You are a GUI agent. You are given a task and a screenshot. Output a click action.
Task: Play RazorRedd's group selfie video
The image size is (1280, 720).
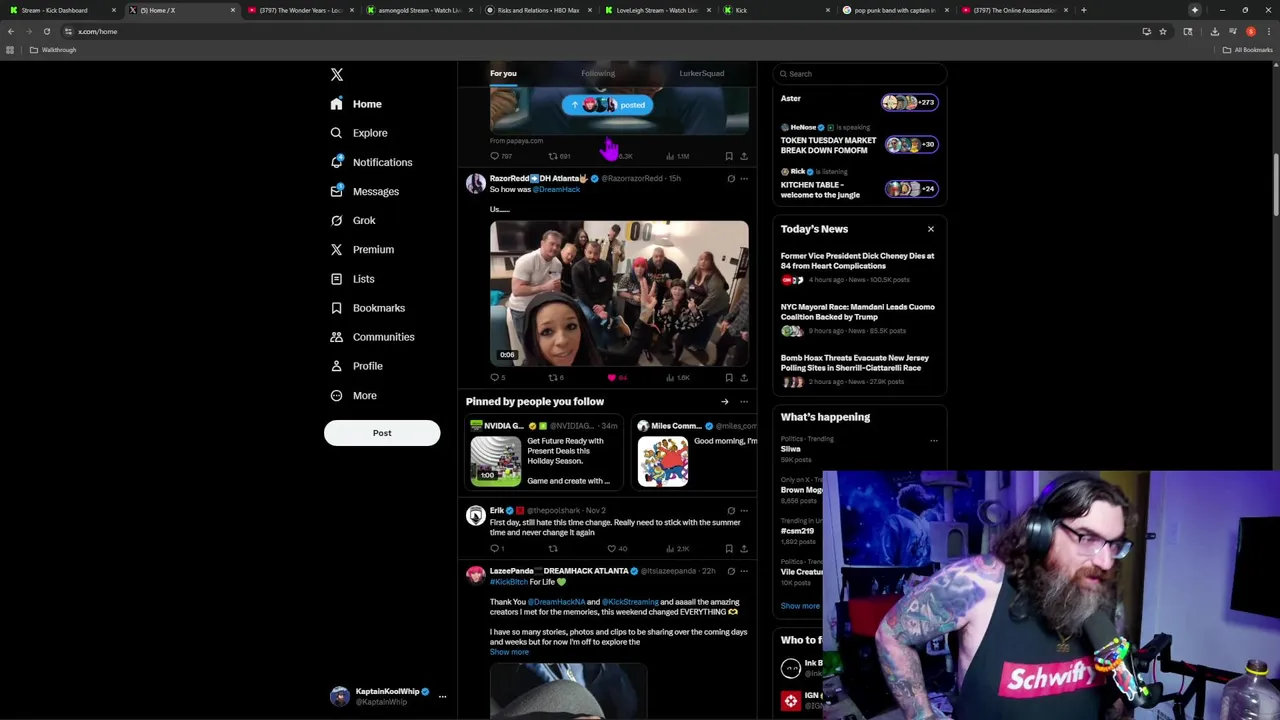pos(619,294)
